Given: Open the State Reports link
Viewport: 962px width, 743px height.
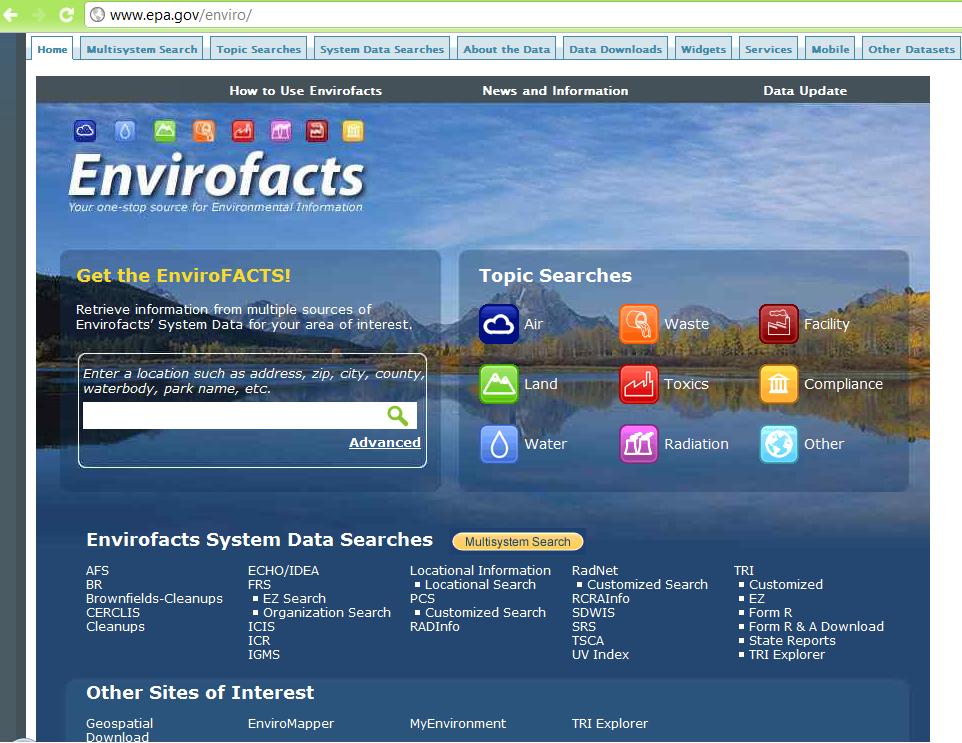Looking at the screenshot, I should [792, 641].
